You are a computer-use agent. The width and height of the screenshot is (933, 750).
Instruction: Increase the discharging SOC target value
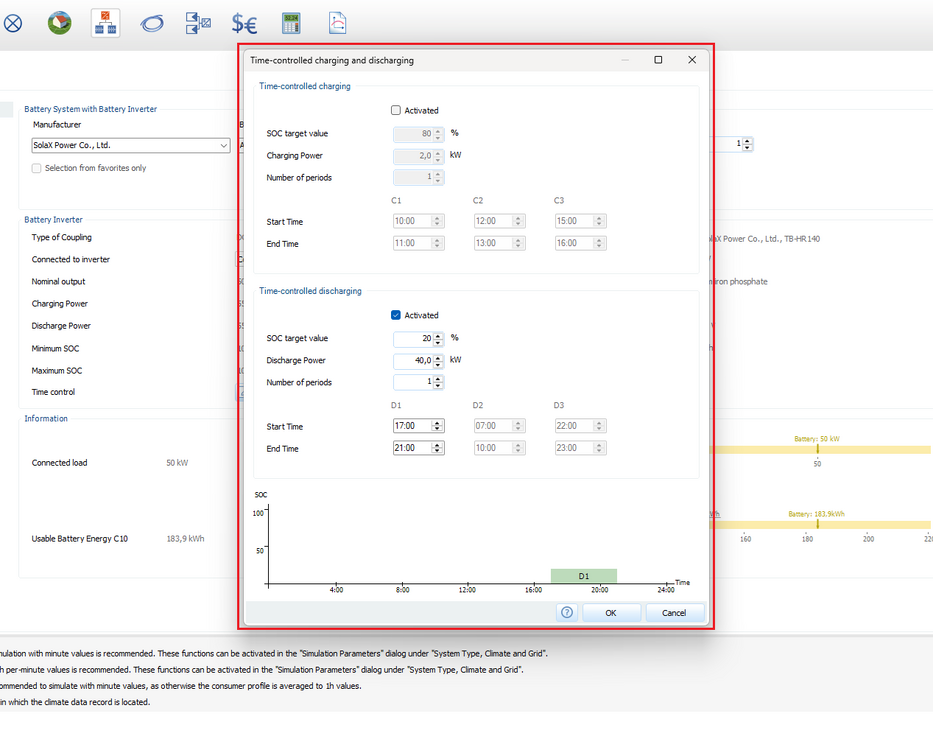pyautogui.click(x=438, y=335)
